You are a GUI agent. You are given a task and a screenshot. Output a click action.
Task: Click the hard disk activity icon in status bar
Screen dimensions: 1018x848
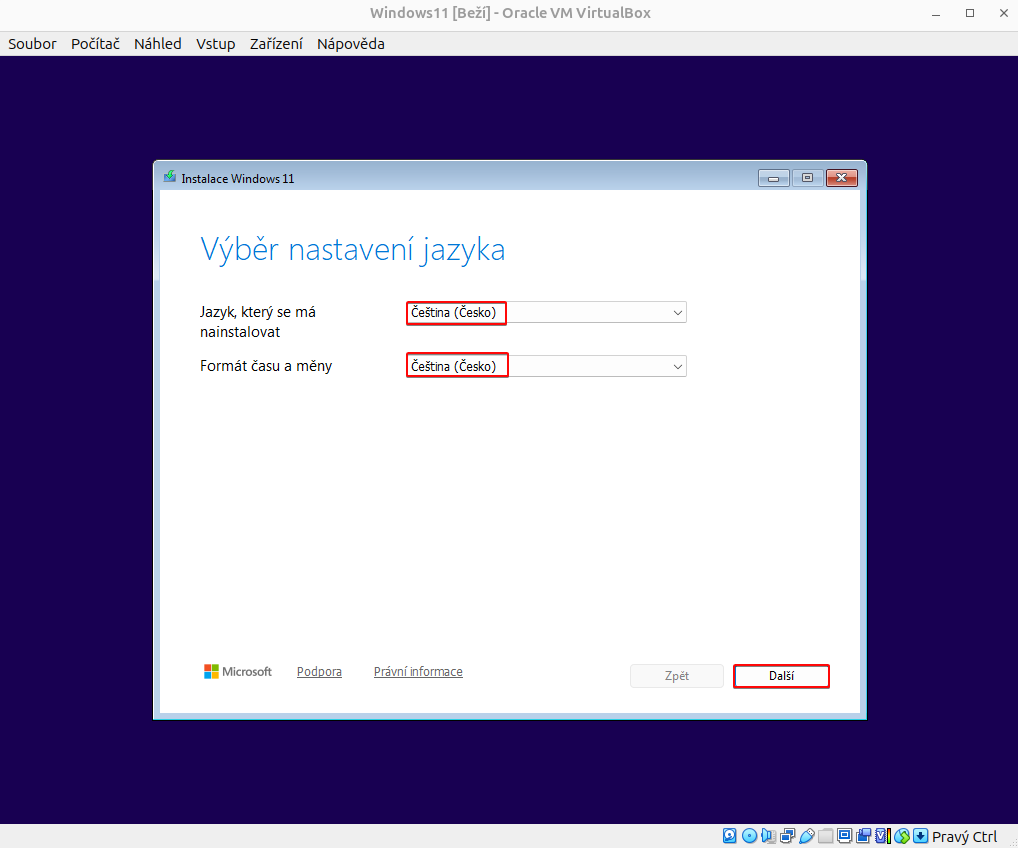729,836
